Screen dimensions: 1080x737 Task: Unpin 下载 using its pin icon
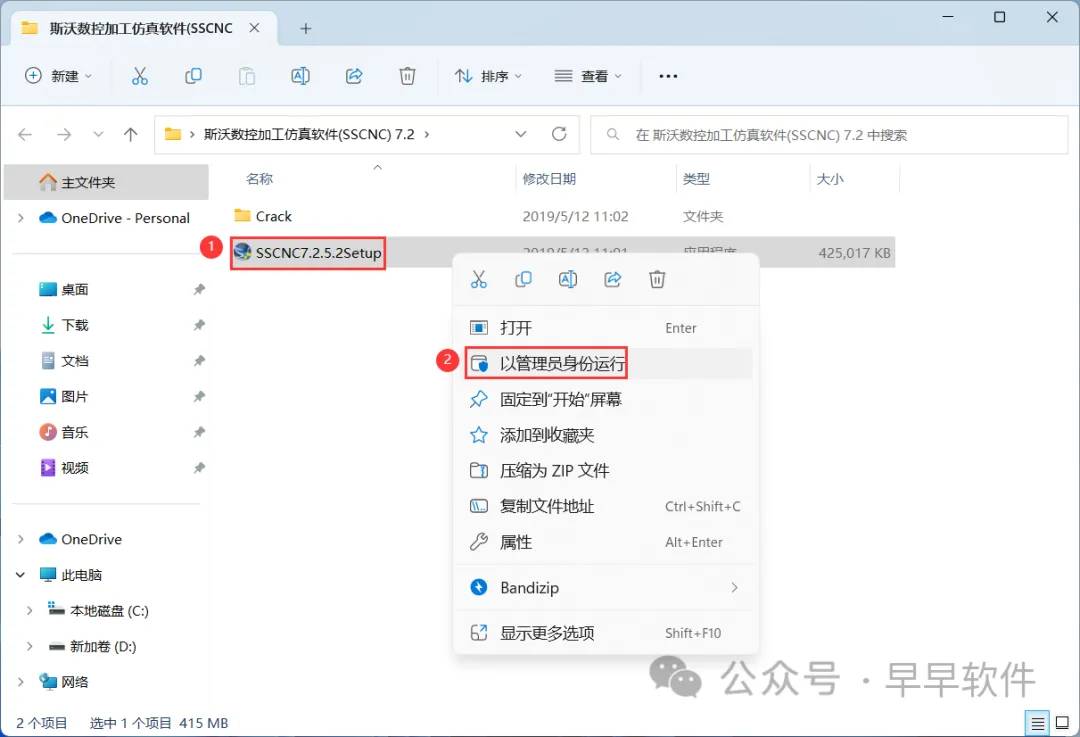pos(199,325)
